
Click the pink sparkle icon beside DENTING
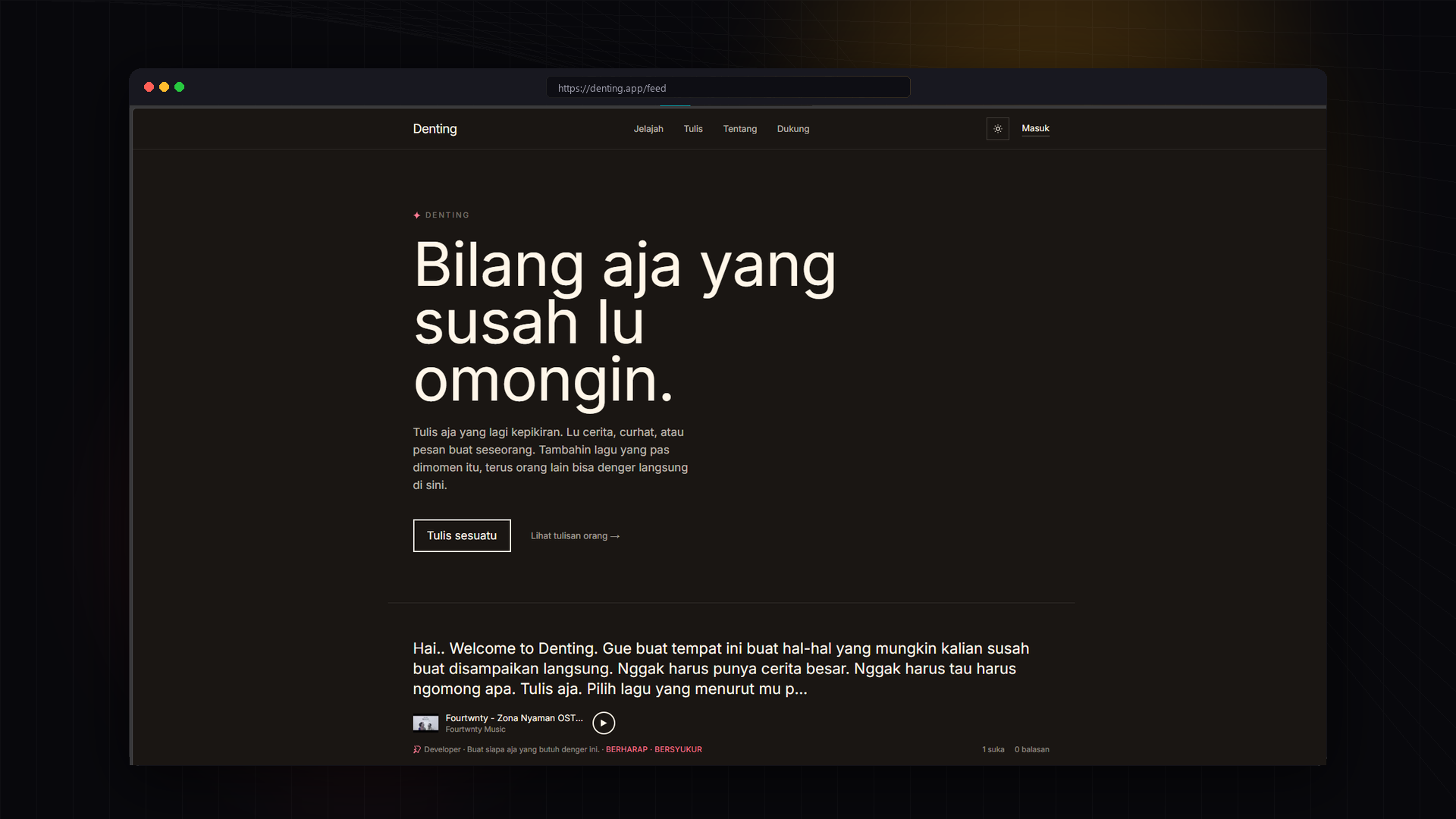[x=417, y=215]
